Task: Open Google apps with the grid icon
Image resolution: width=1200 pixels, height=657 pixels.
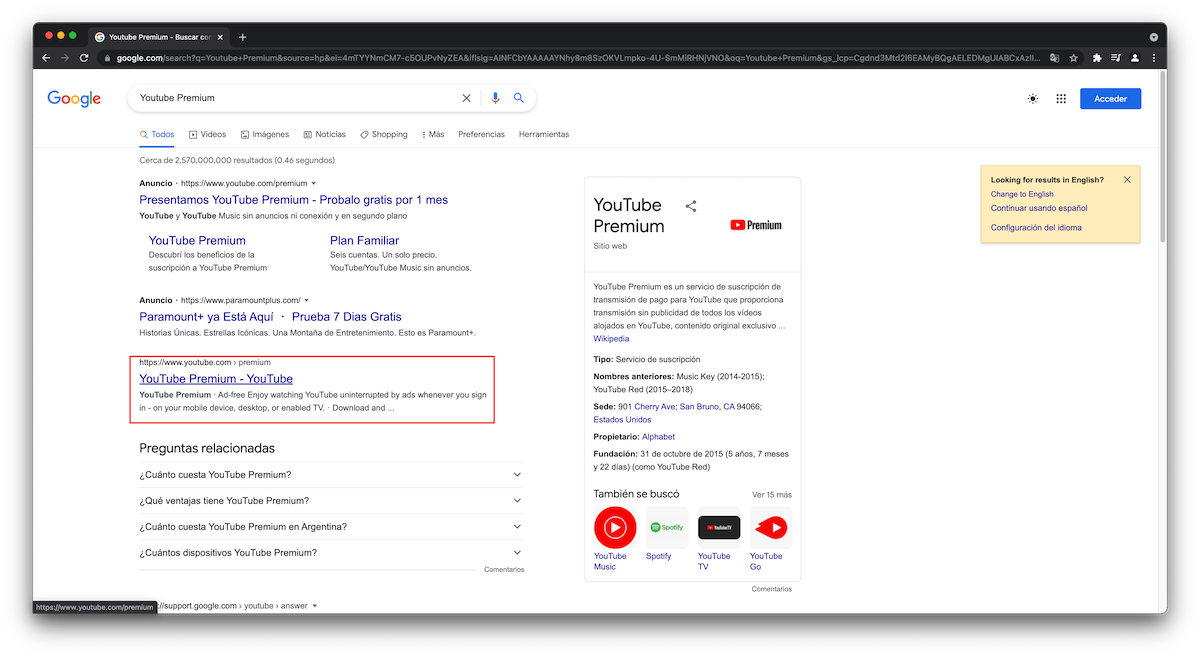Action: [x=1061, y=98]
